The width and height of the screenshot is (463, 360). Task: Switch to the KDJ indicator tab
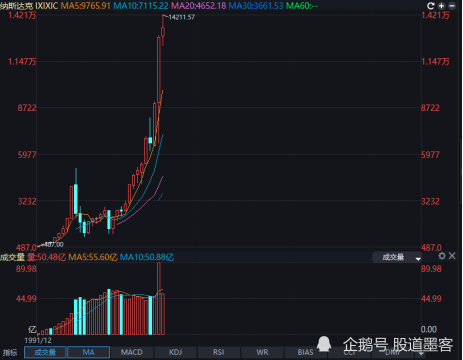tap(175, 352)
